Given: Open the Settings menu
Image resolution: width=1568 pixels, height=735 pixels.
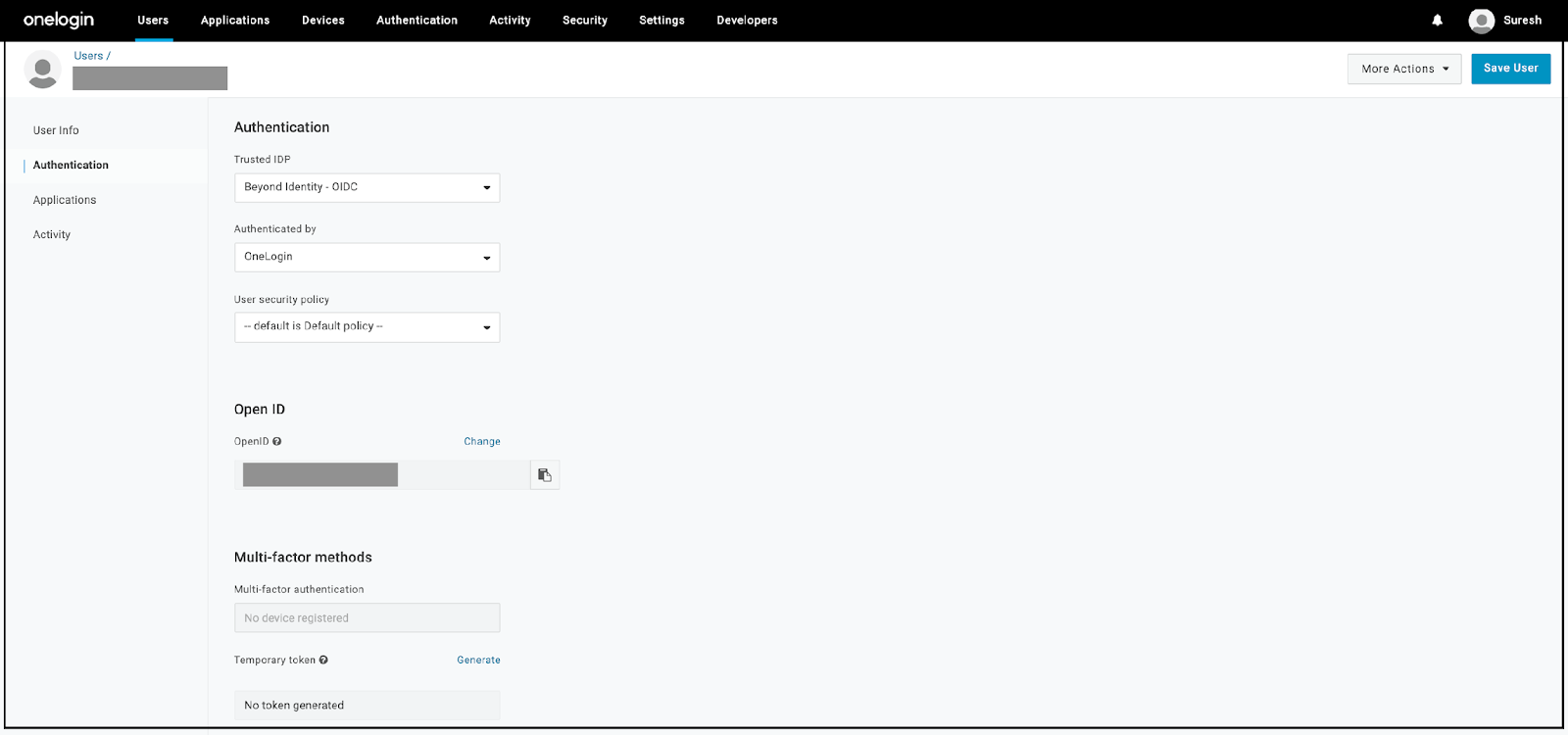Looking at the screenshot, I should click(x=661, y=20).
